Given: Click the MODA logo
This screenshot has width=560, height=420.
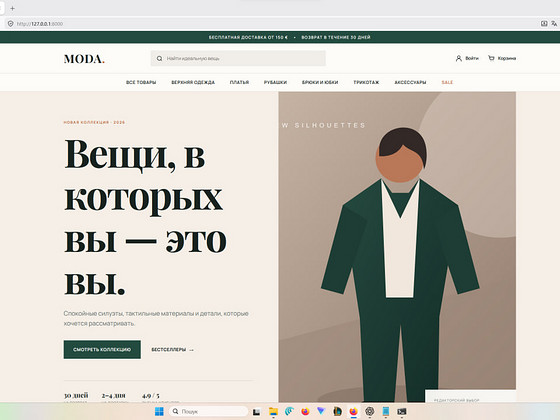Looking at the screenshot, I should (x=84, y=59).
